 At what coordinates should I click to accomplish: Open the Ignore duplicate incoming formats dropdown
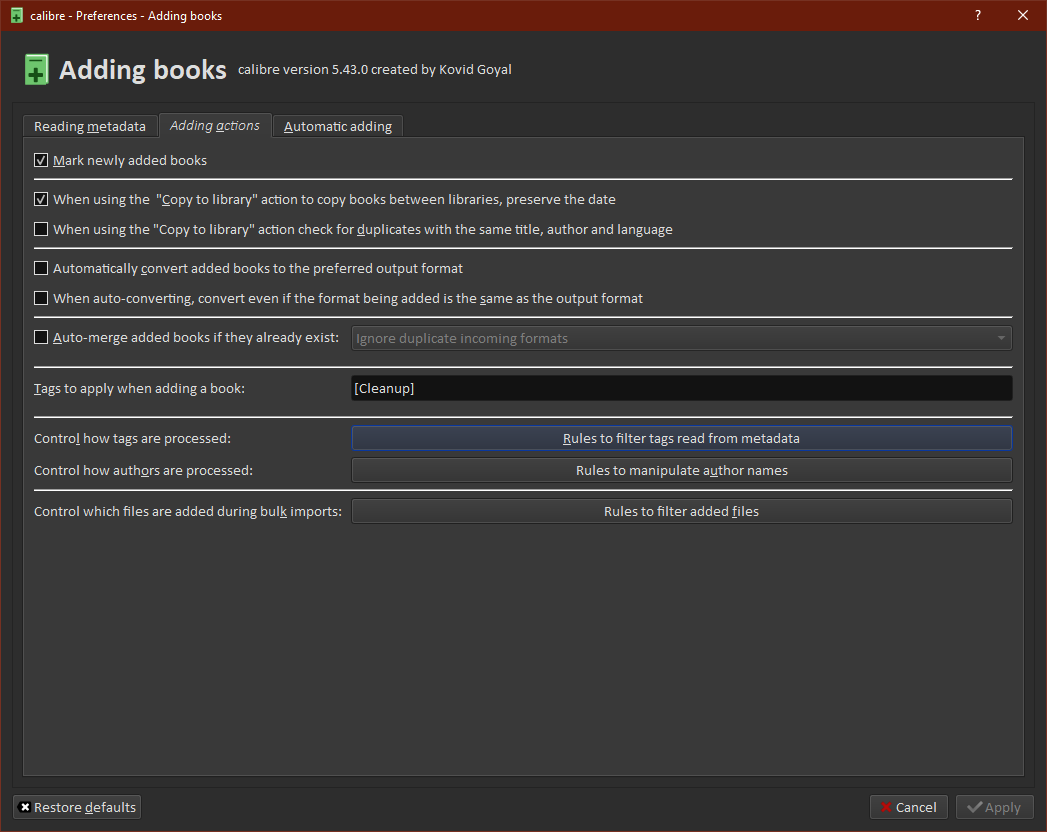point(681,338)
